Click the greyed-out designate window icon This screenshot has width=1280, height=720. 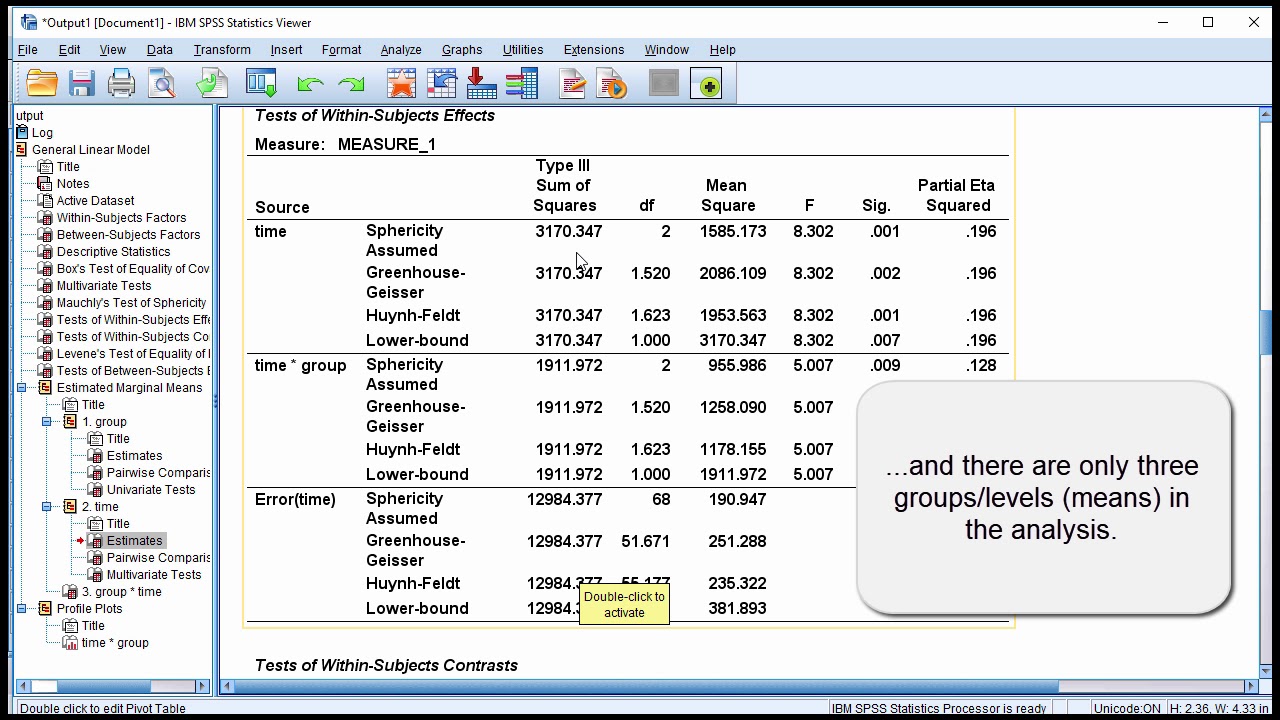[x=663, y=84]
